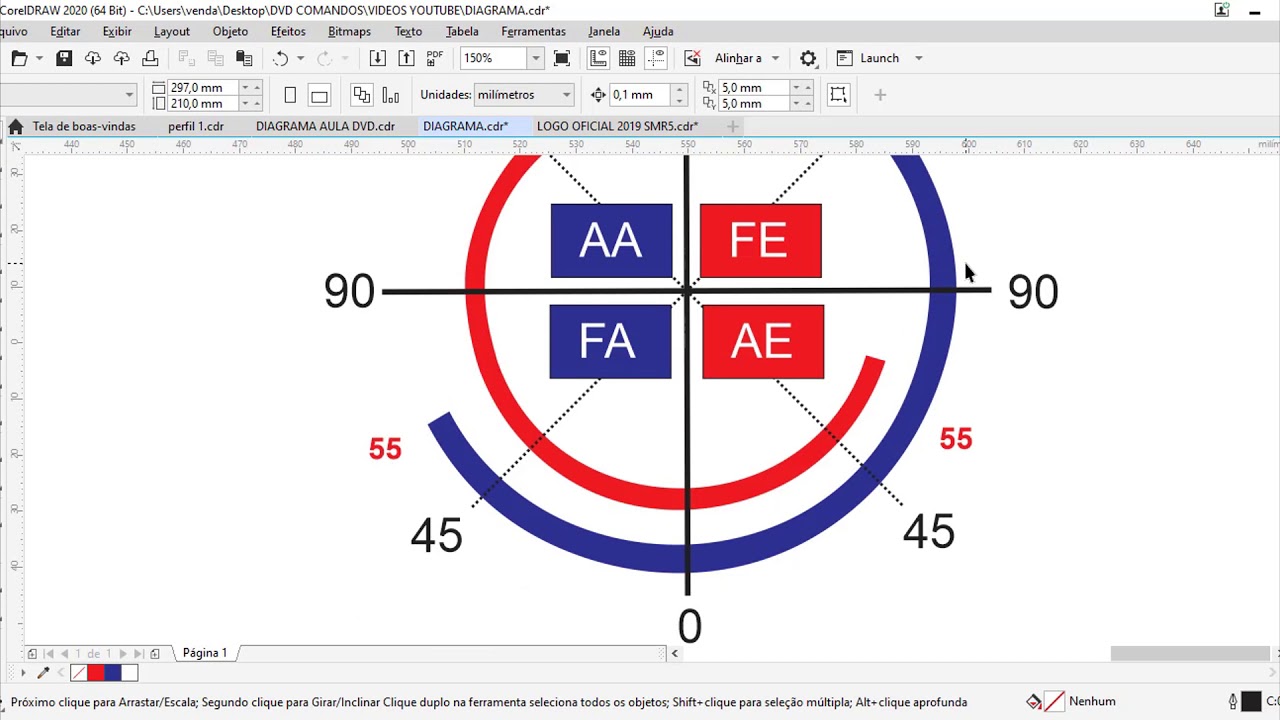
Task: Click the Publish to PDF icon
Action: 435,58
